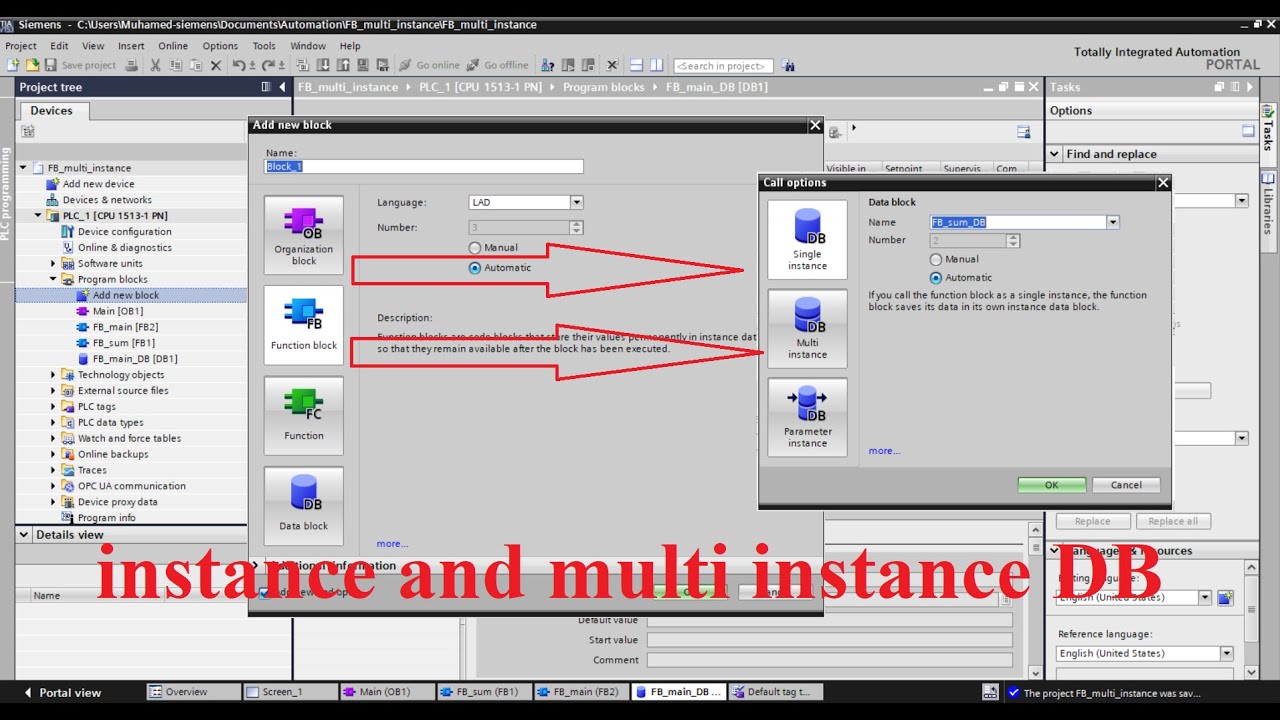Select Manual number in Call options

tap(936, 259)
